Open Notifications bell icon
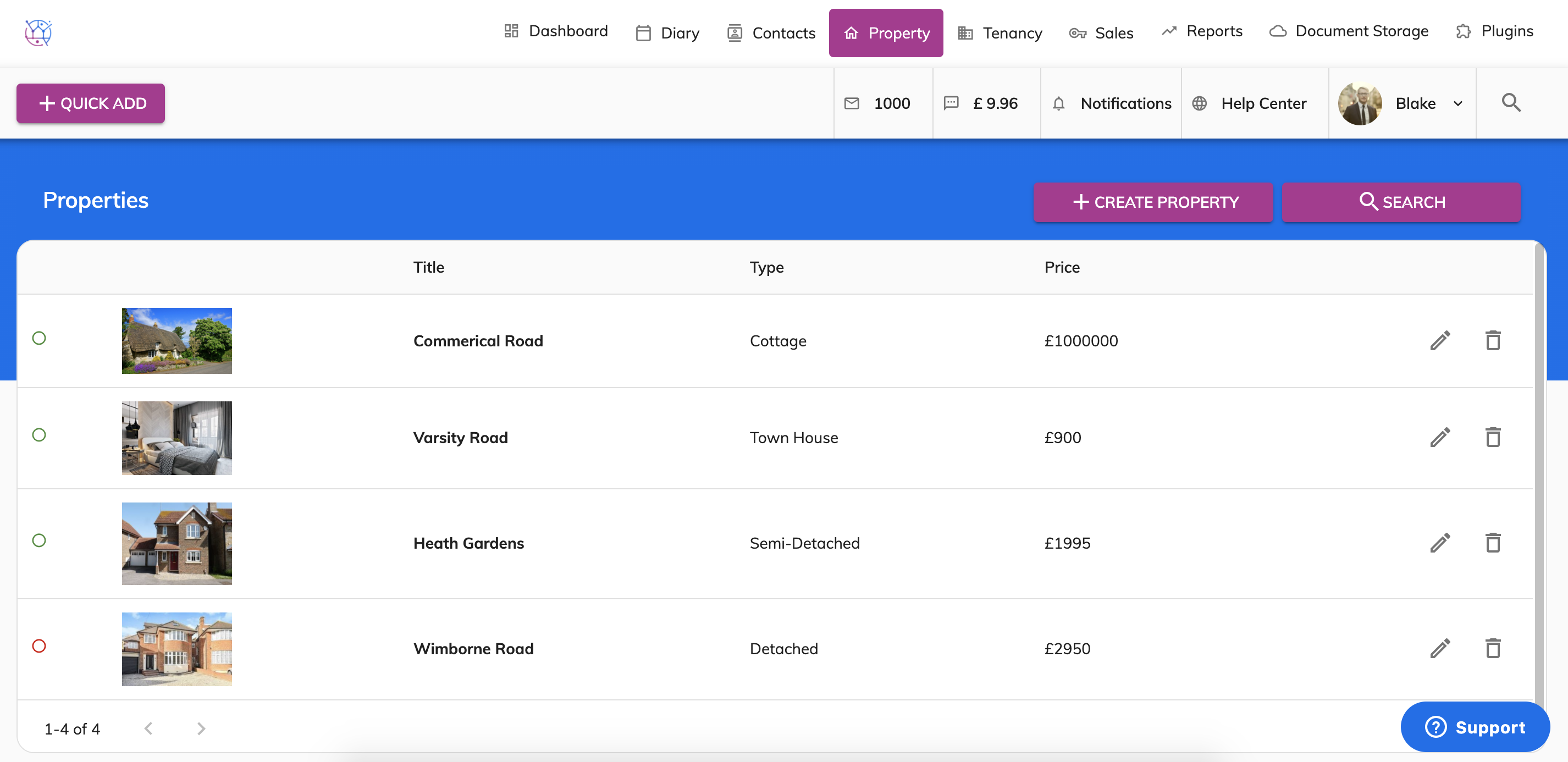 tap(1059, 103)
